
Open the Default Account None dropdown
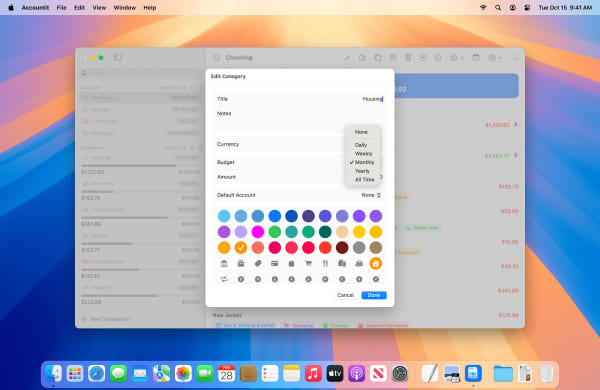click(371, 195)
